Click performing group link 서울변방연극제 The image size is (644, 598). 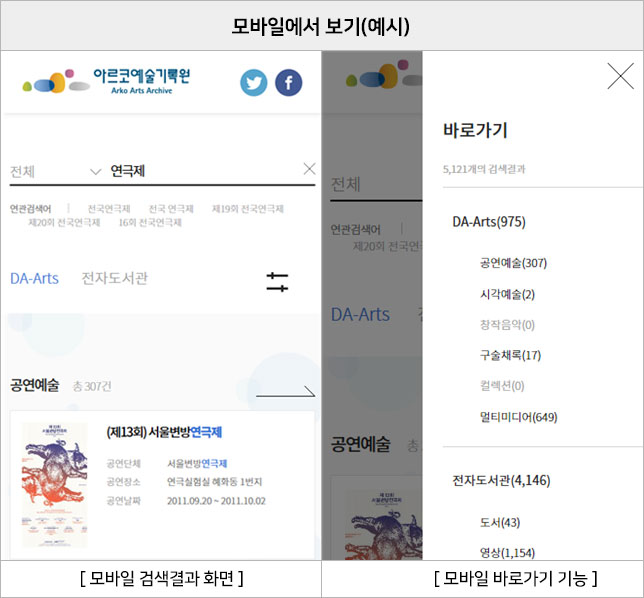(197, 464)
